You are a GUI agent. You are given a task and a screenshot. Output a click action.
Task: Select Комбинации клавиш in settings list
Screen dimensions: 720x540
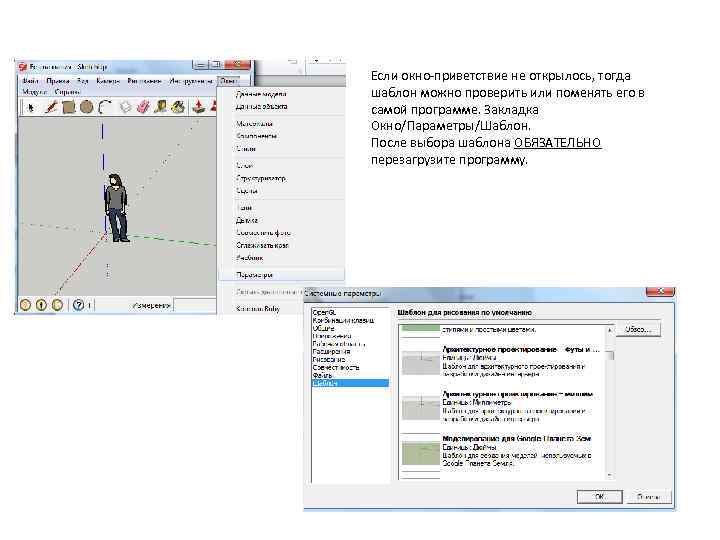(343, 321)
